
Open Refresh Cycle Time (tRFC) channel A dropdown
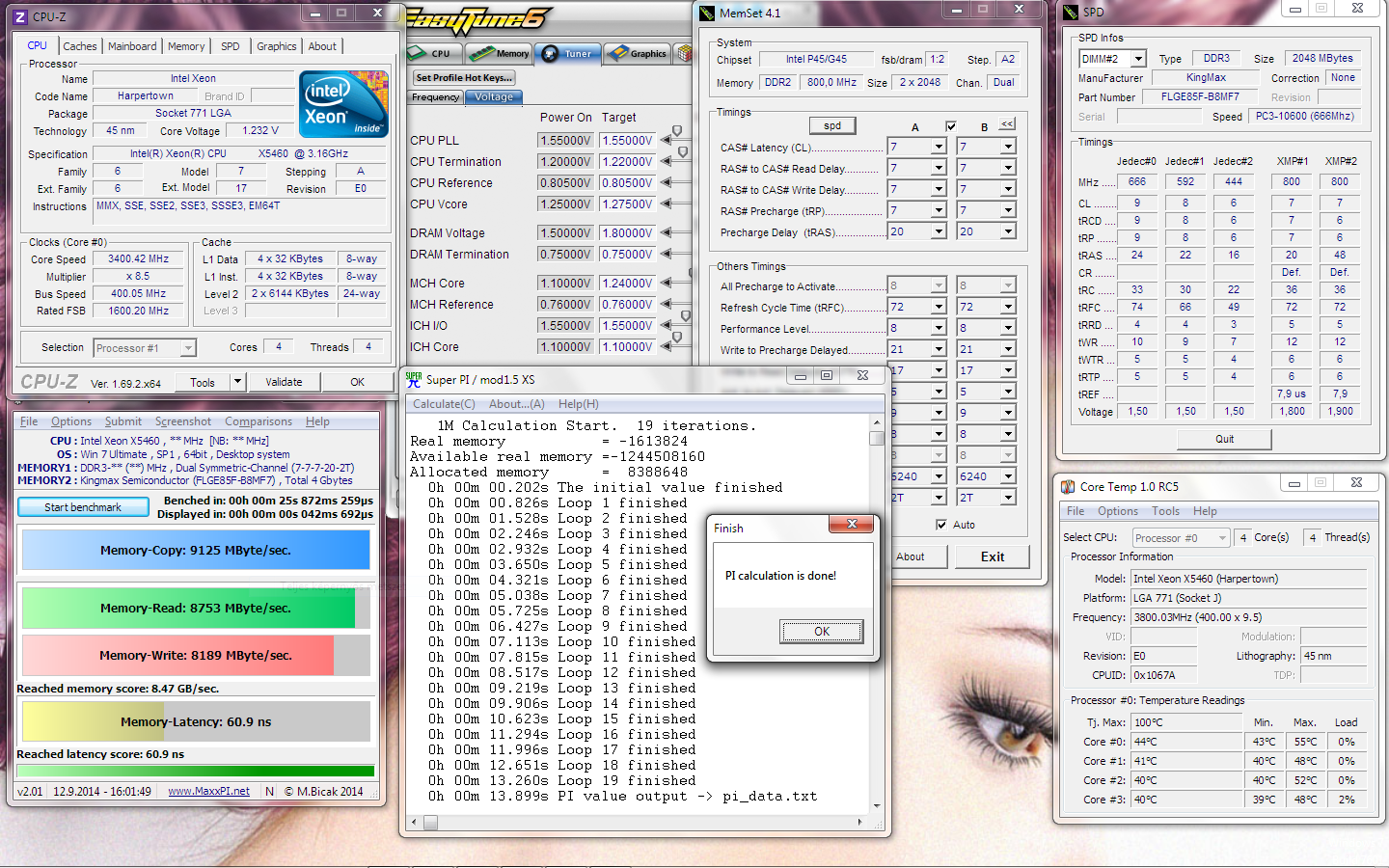pyautogui.click(x=939, y=307)
